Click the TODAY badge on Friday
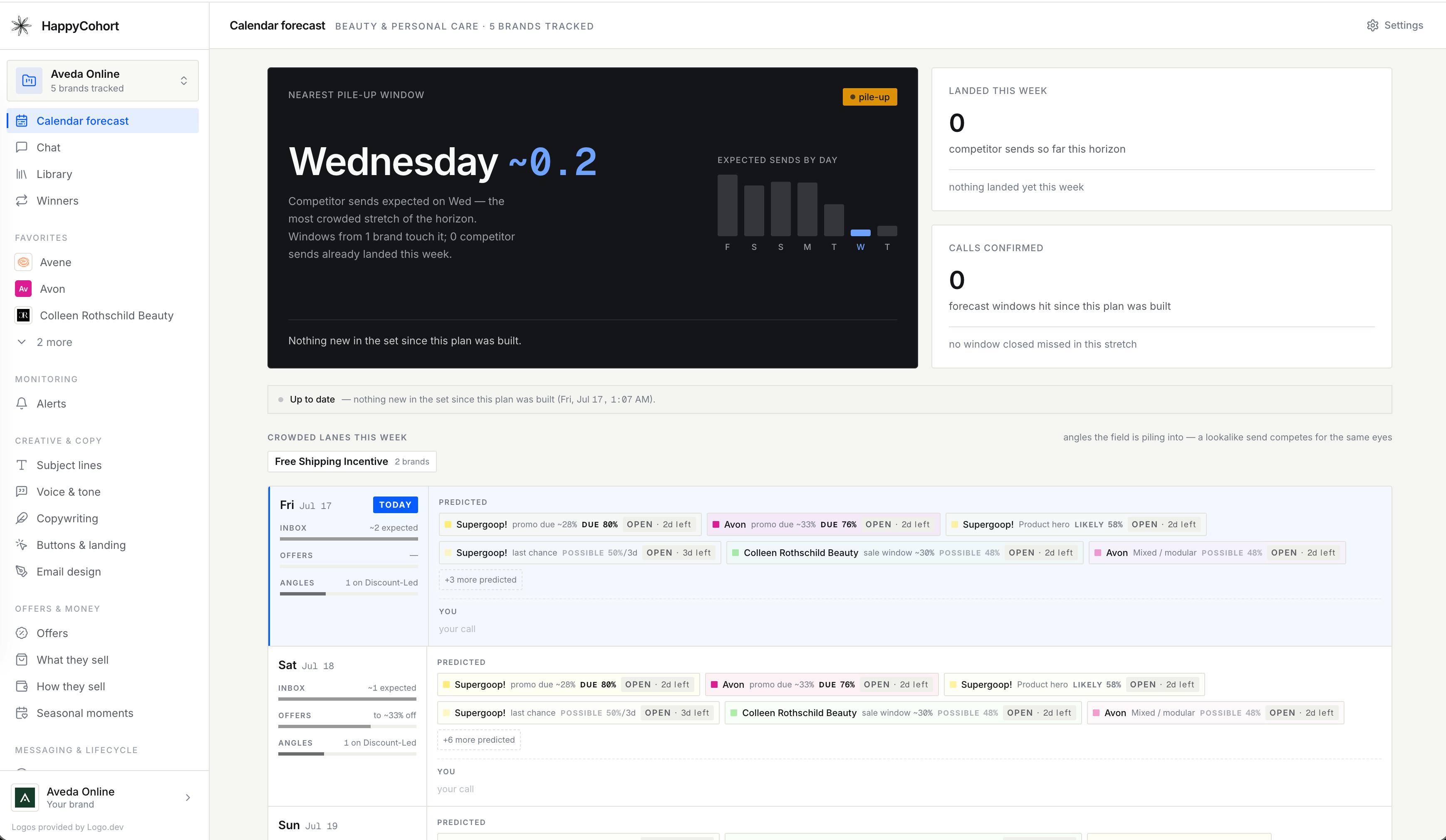 [395, 504]
